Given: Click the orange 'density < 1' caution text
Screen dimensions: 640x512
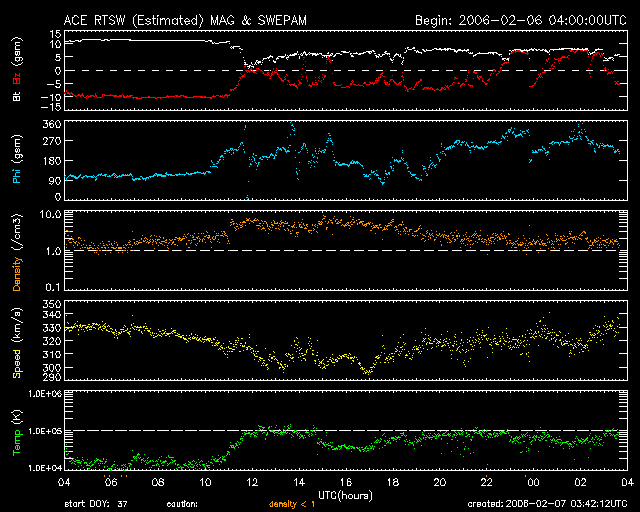Looking at the screenshot, I should pos(292,504).
